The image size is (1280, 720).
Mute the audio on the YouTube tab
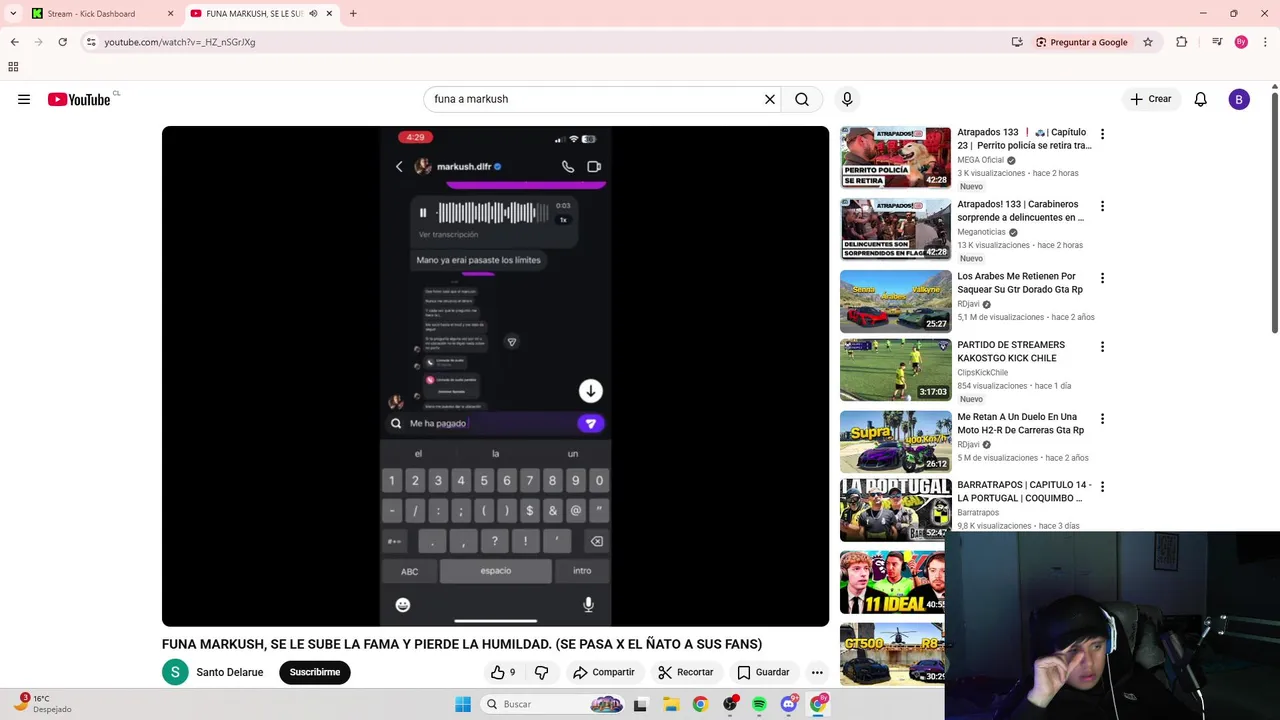(314, 14)
